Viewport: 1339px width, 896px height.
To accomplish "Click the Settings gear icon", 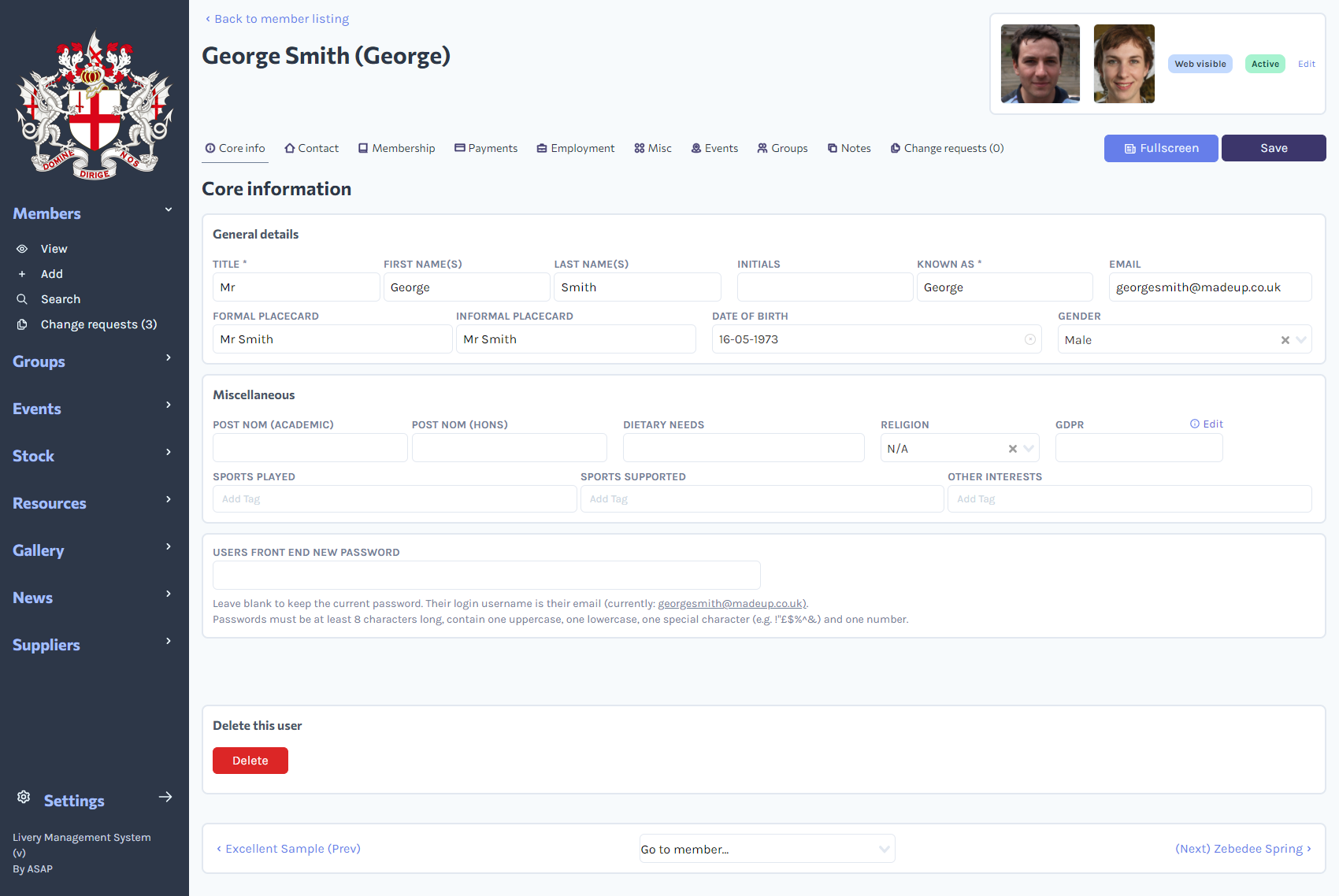I will (x=24, y=797).
